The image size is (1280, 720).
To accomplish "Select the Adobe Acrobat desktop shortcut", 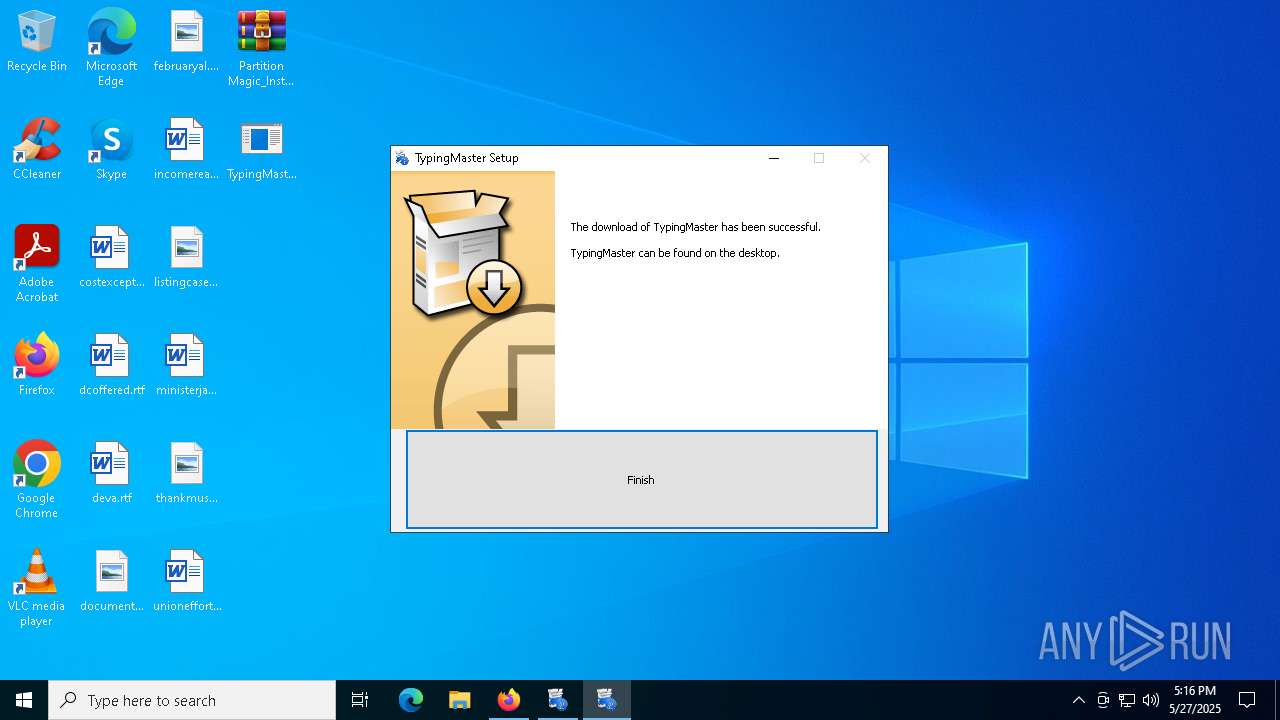I will [37, 263].
